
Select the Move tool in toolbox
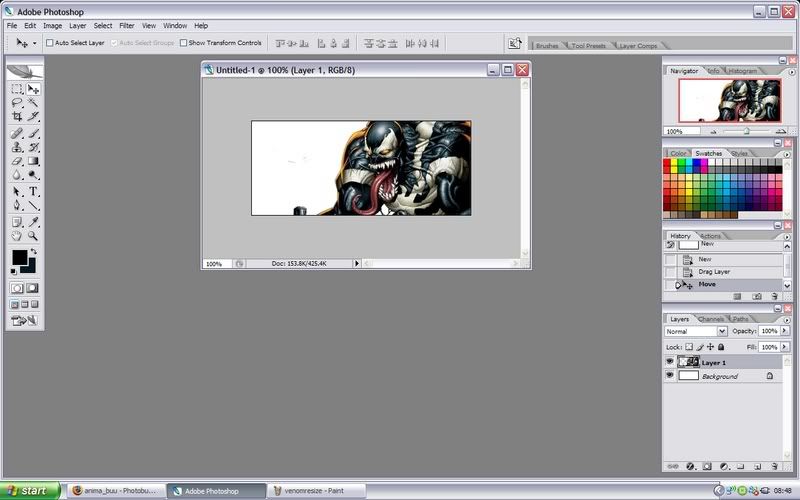[33, 89]
